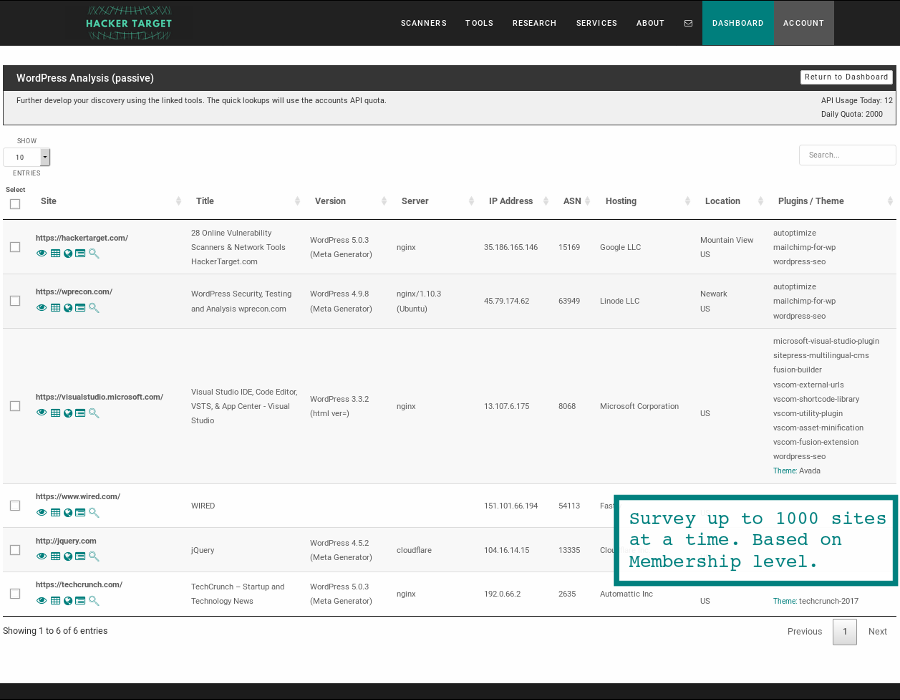This screenshot has width=900, height=700.
Task: Click the magnifier icon under jquery.com
Action: [94, 557]
